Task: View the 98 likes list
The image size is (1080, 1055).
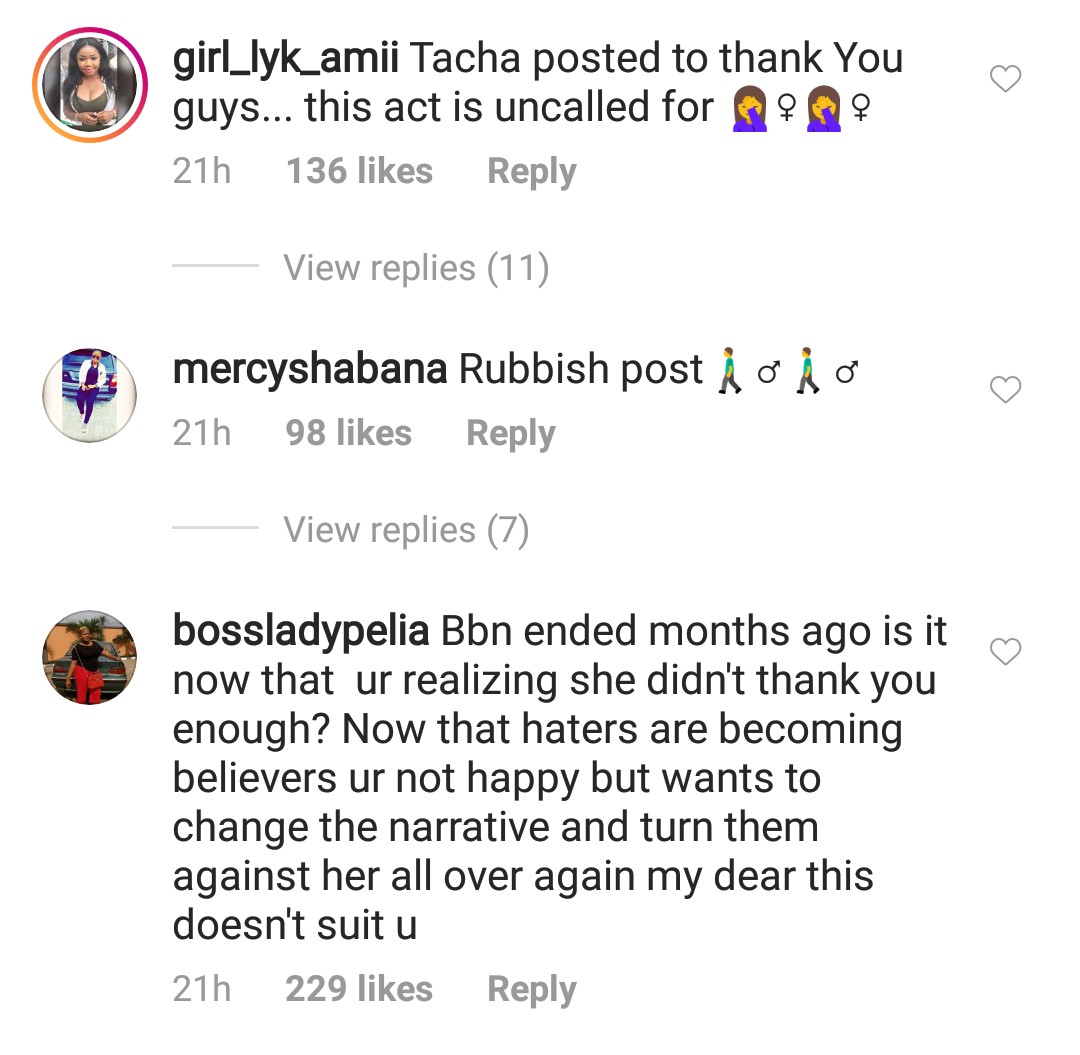Action: tap(349, 434)
